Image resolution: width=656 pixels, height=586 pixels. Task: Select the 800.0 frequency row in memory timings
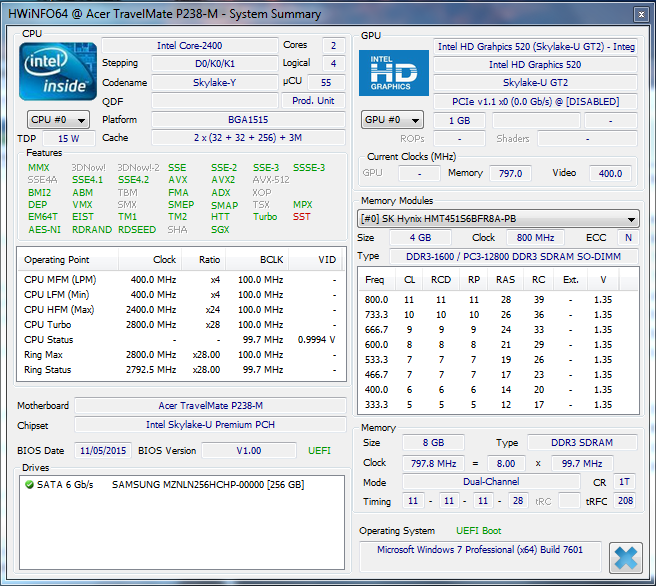click(x=498, y=299)
